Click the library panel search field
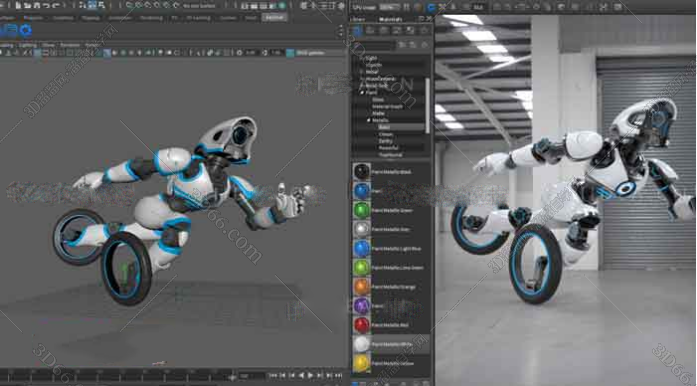 click(x=374, y=45)
